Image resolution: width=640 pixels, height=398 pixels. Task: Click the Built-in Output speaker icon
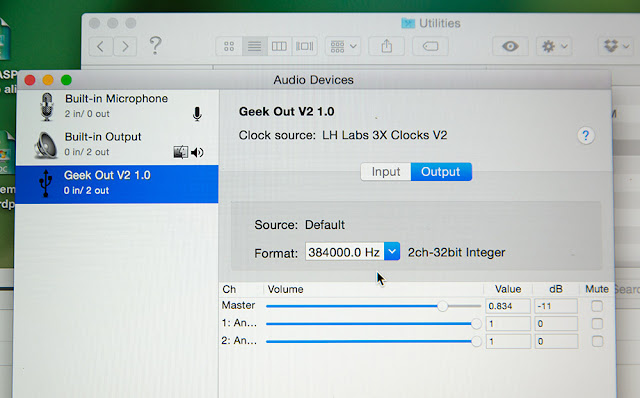pyautogui.click(x=46, y=145)
